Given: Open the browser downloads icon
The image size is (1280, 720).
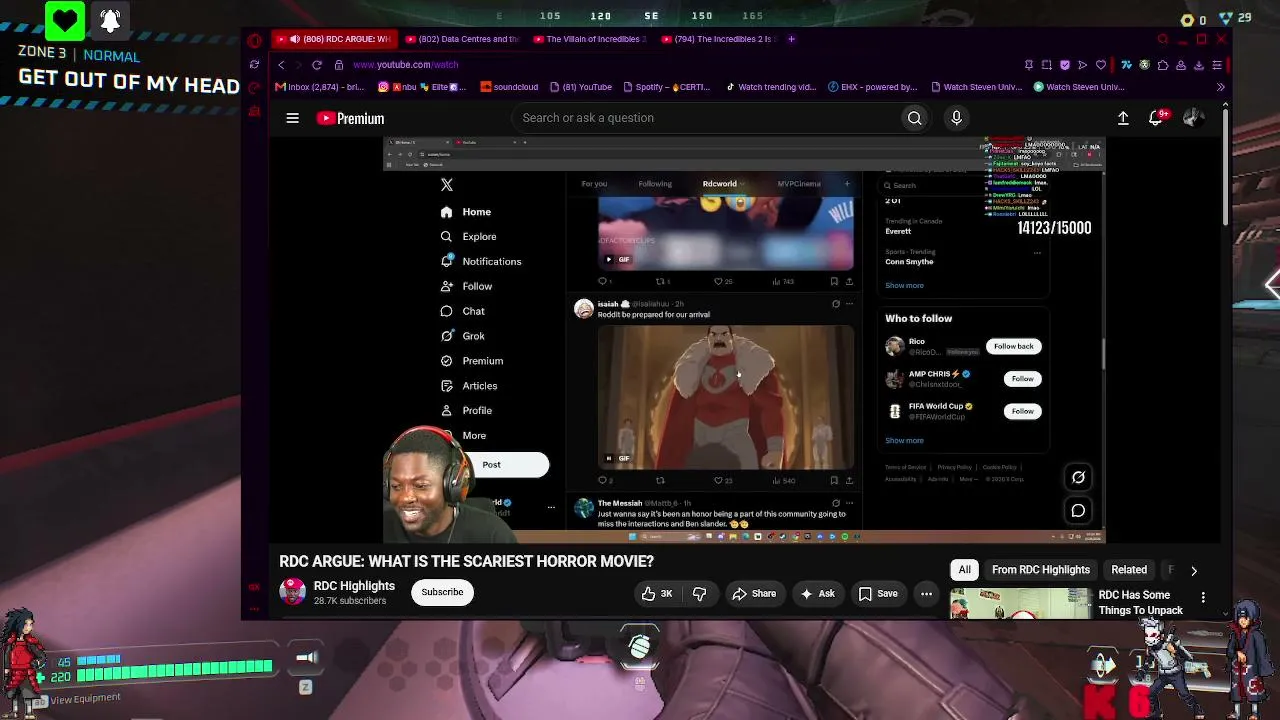Looking at the screenshot, I should point(1199,65).
